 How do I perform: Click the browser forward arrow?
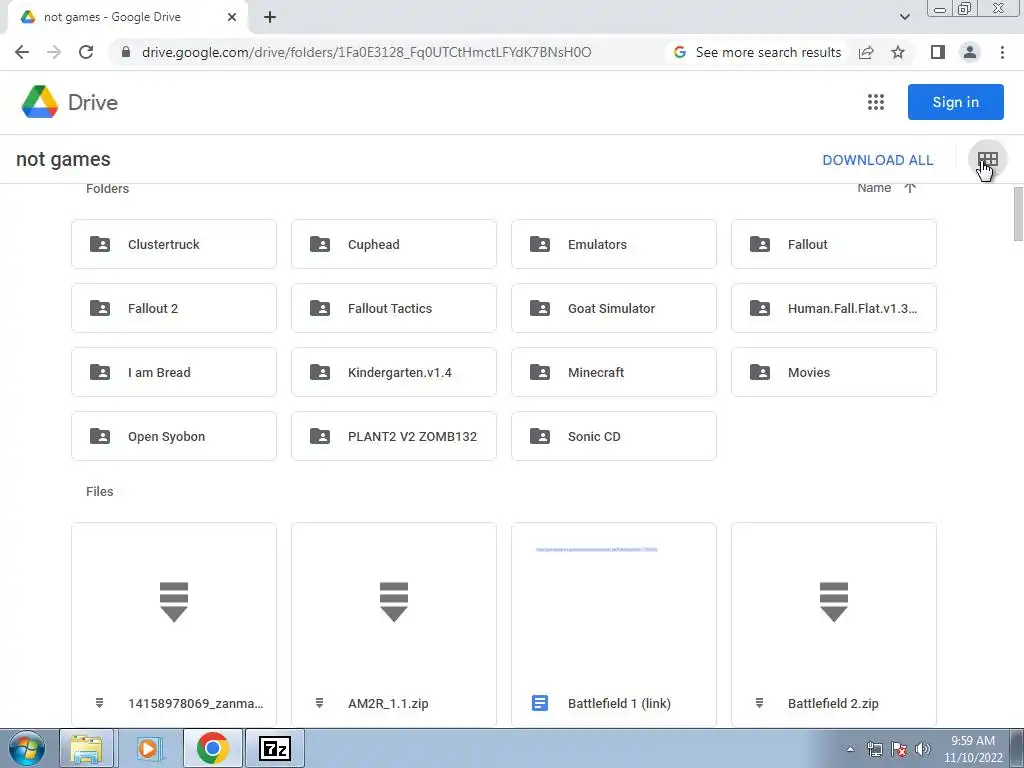point(54,52)
